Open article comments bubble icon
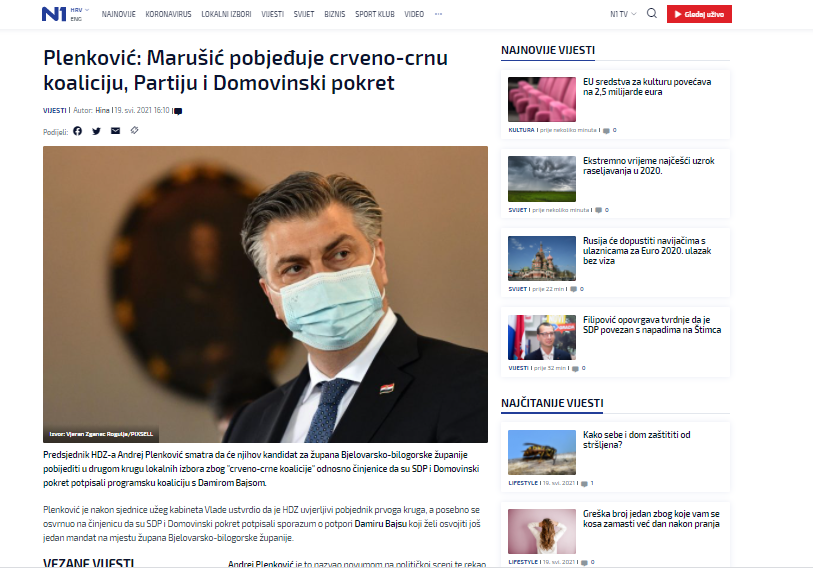 tap(178, 111)
